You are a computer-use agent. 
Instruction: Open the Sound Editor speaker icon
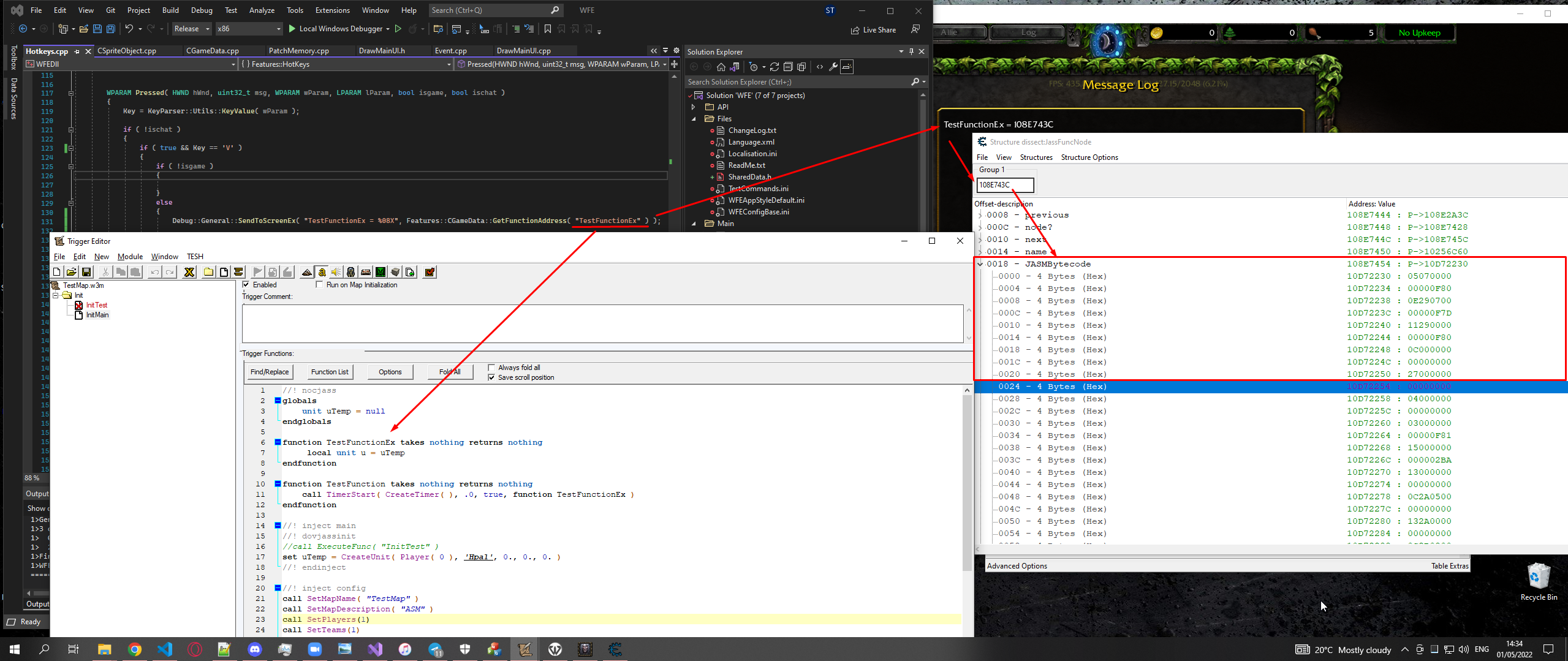pos(336,273)
